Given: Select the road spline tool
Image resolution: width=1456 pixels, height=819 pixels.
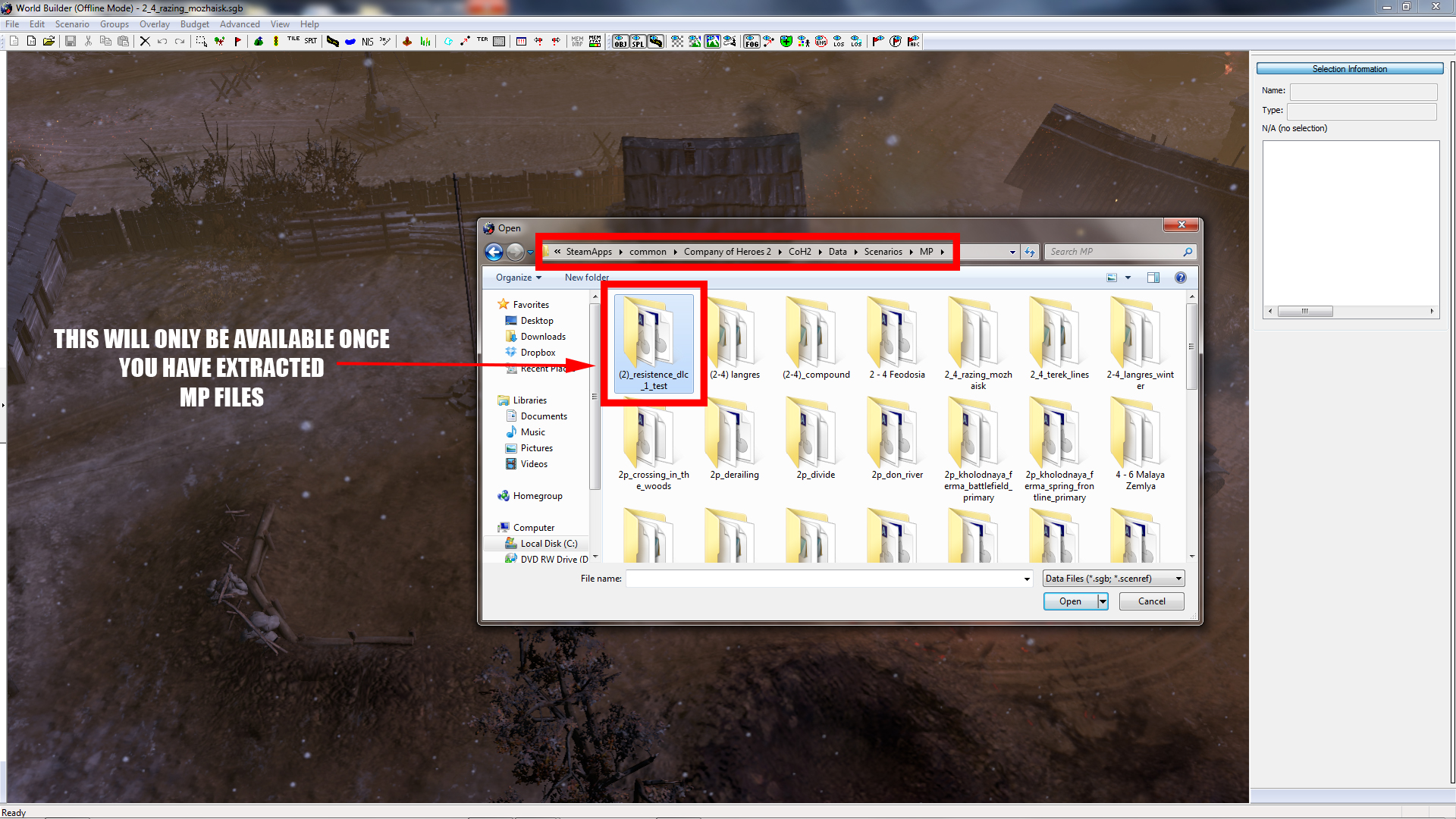Looking at the screenshot, I should click(333, 41).
